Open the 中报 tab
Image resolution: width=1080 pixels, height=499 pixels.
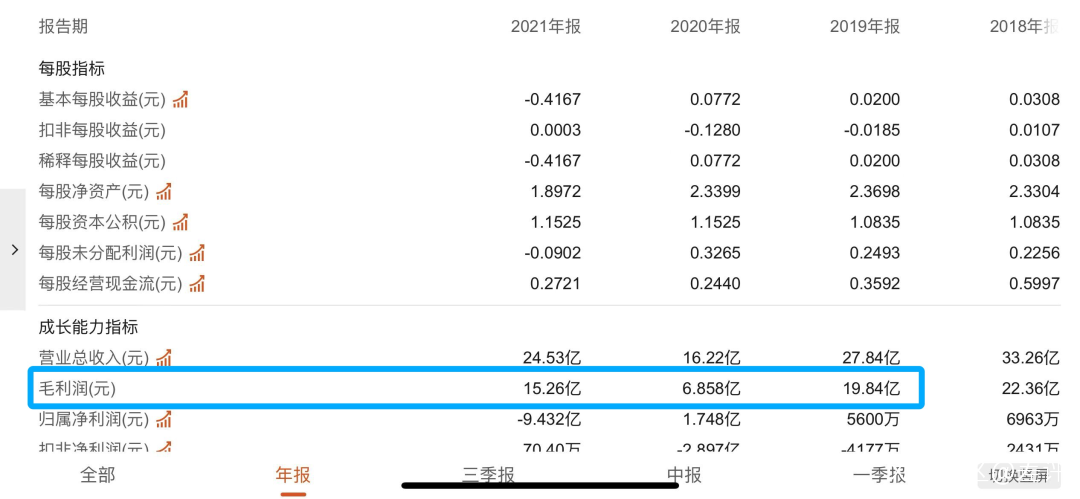coord(684,475)
